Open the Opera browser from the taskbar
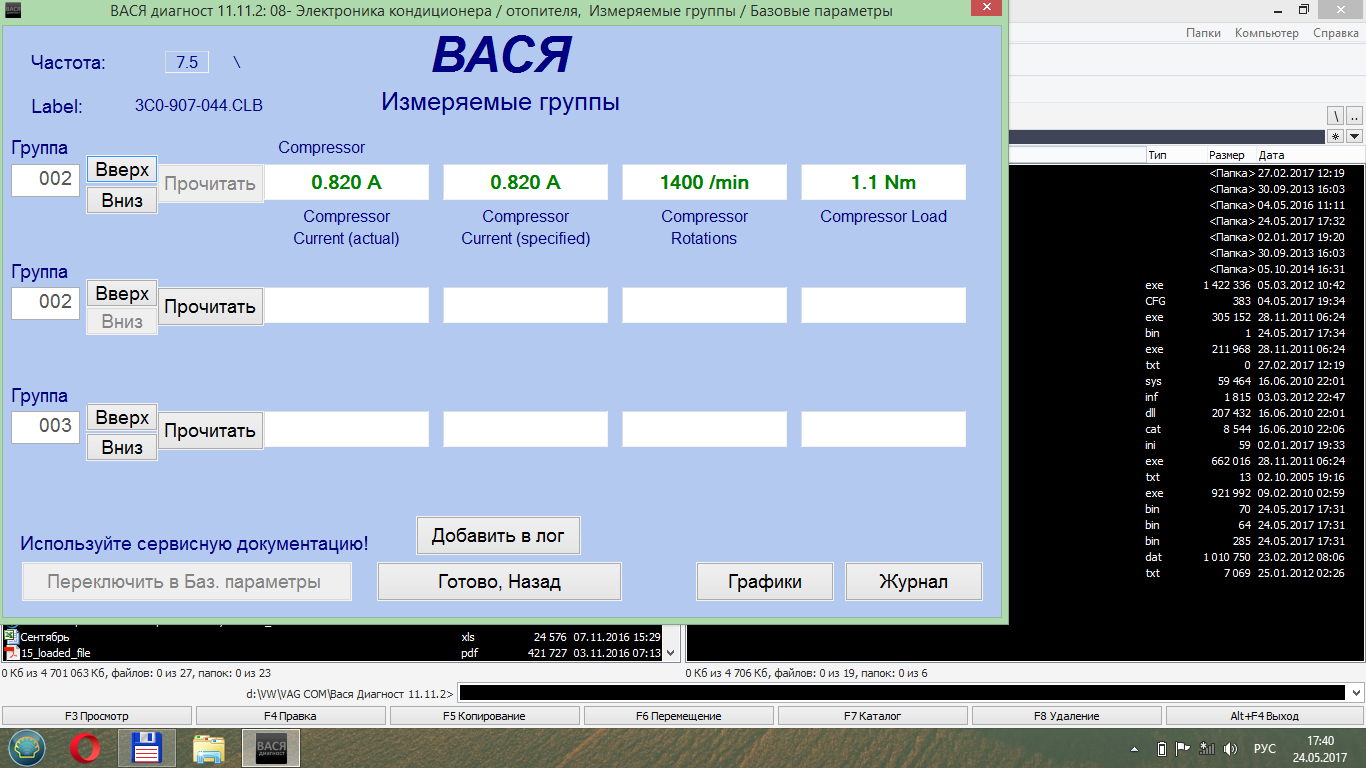Image resolution: width=1366 pixels, height=768 pixels. [x=85, y=748]
